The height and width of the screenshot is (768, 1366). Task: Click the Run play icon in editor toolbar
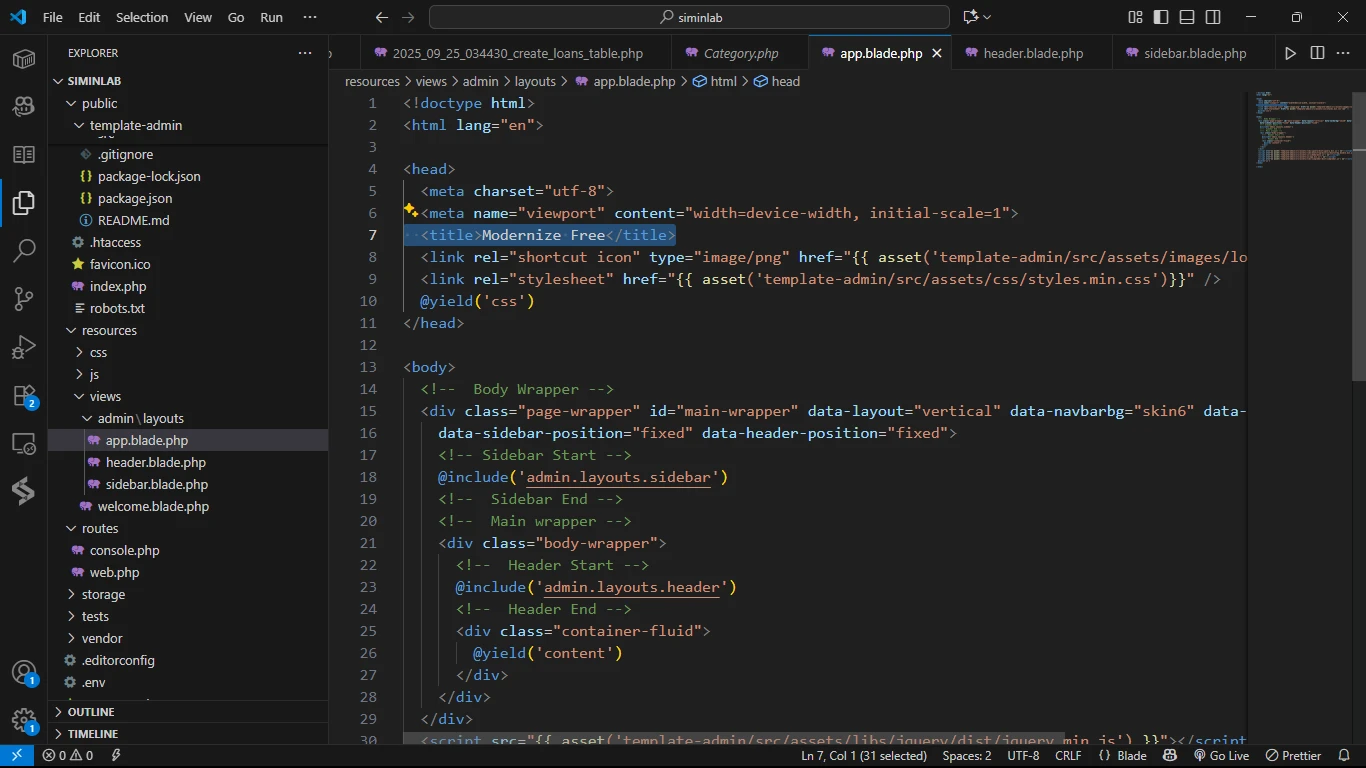1291,53
